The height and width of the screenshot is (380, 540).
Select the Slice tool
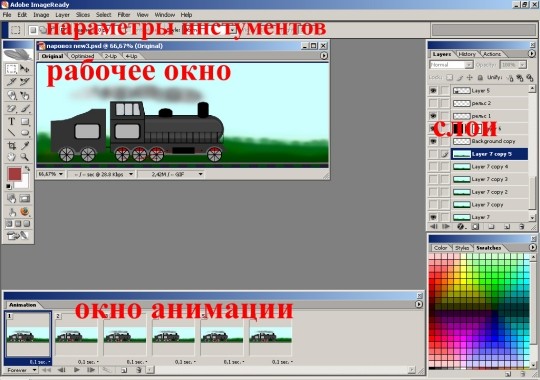11,82
